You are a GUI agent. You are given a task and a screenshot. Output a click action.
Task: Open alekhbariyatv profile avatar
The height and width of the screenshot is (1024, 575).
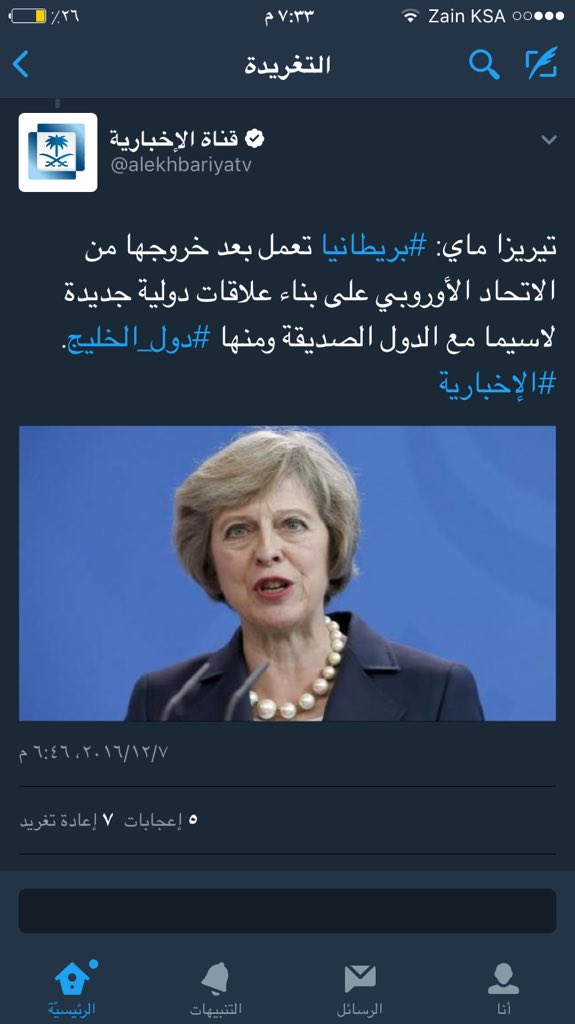58,152
